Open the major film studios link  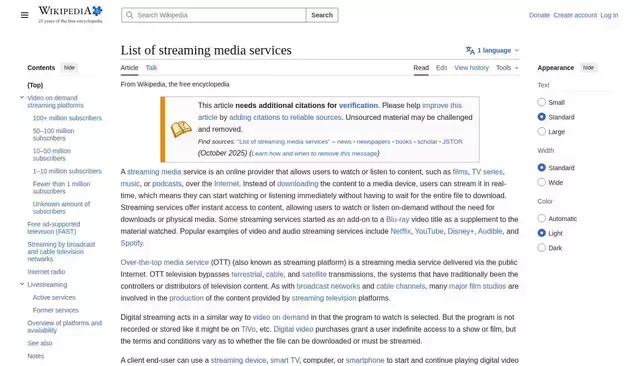[477, 286]
